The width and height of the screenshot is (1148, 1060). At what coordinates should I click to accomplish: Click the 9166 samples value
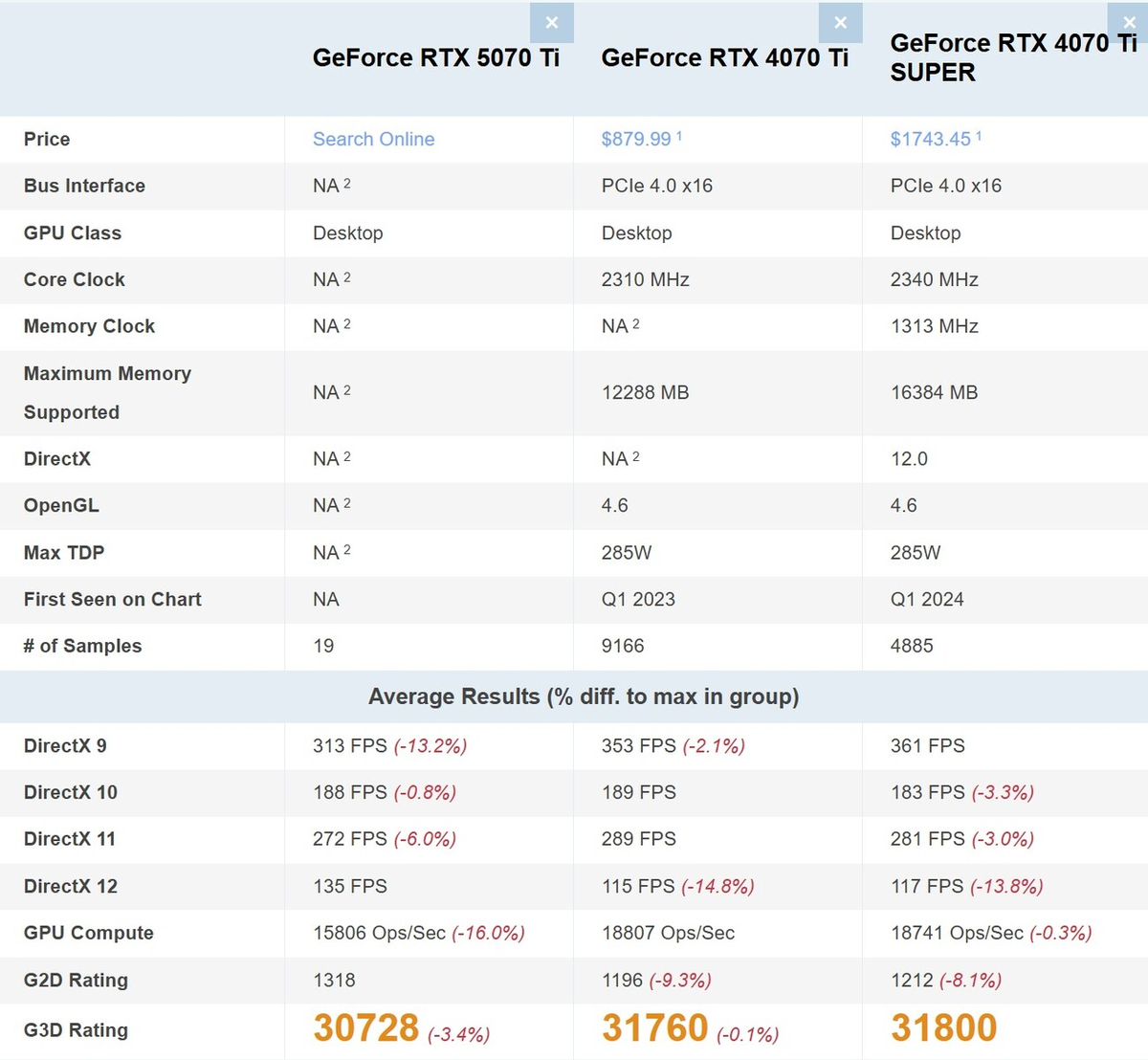coord(623,646)
